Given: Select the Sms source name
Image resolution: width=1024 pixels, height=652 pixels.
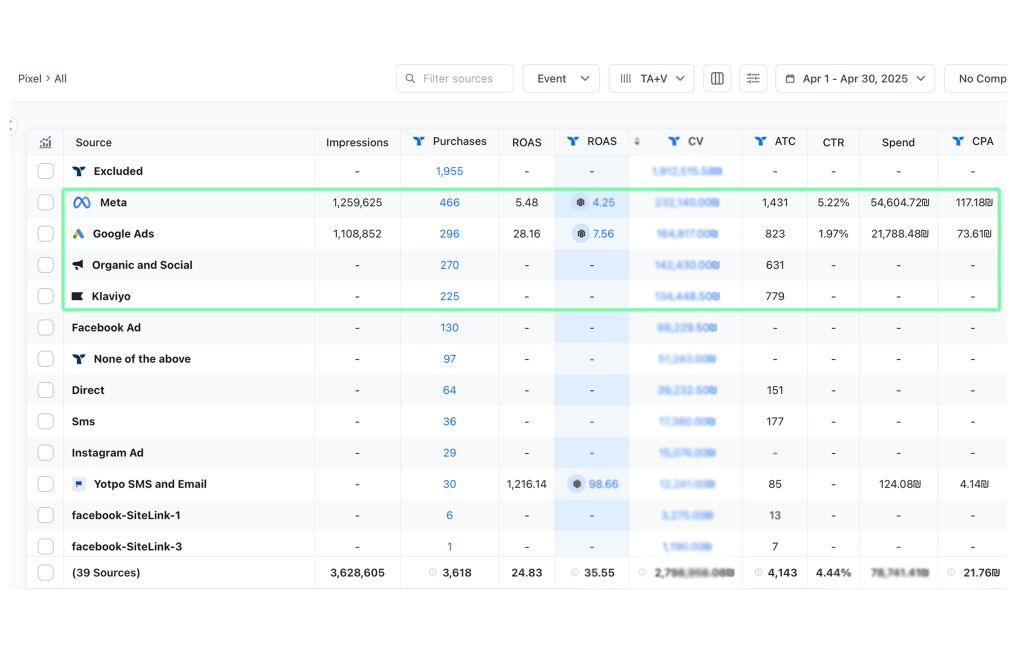Looking at the screenshot, I should 84,421.
